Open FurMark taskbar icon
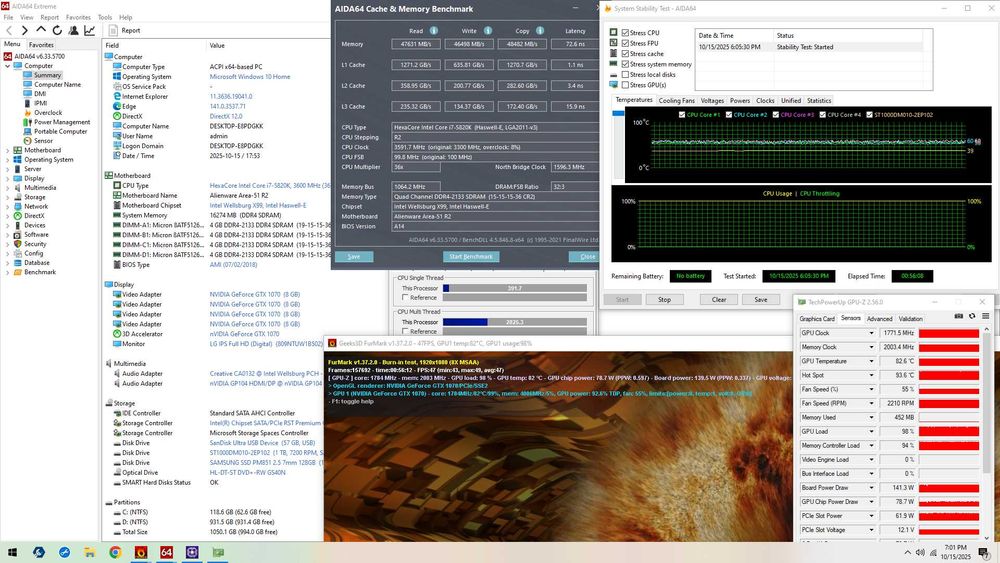Viewport: 1000px width, 563px height. pyautogui.click(x=141, y=552)
